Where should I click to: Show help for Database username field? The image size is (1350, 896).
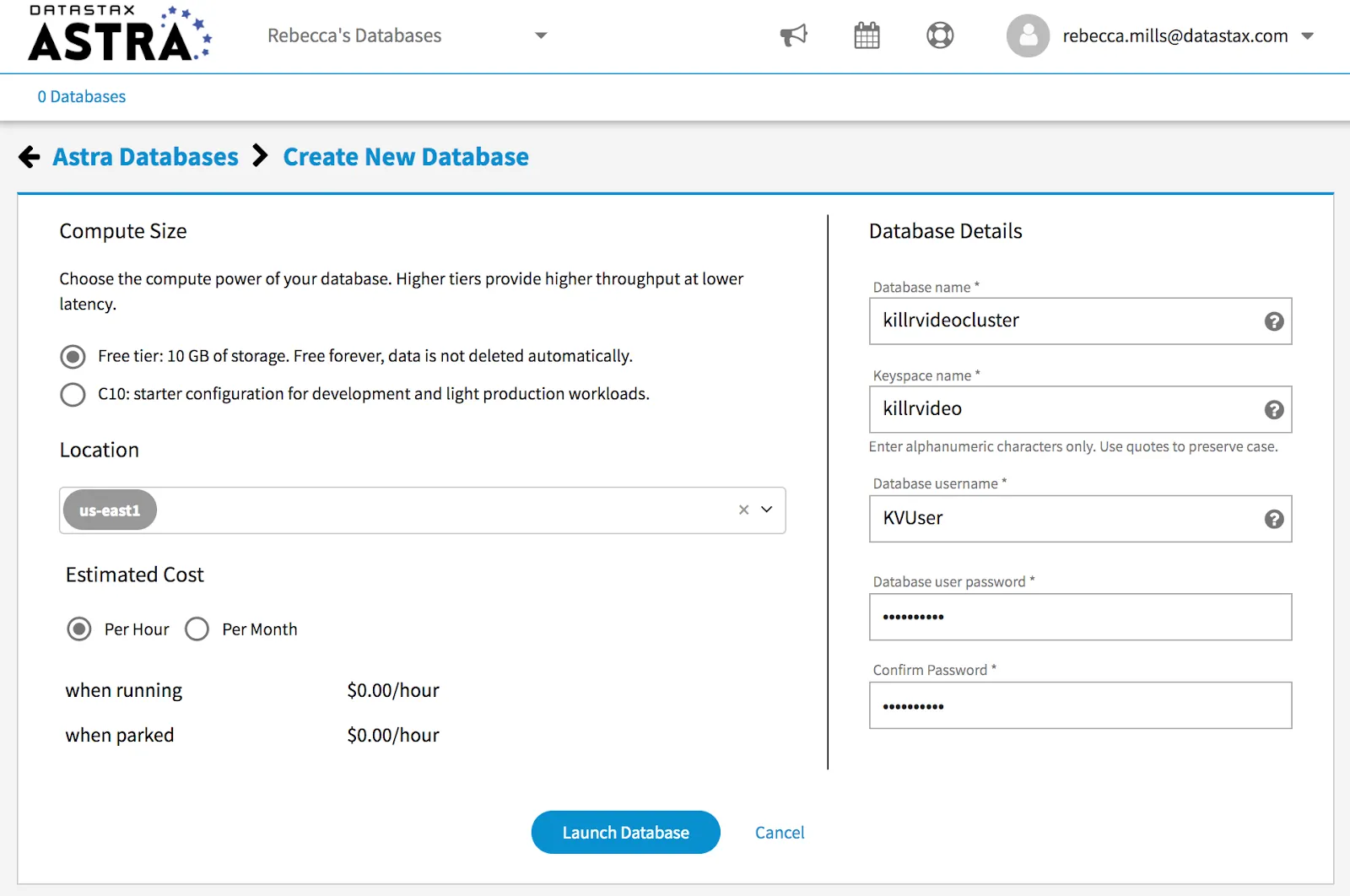[1274, 520]
